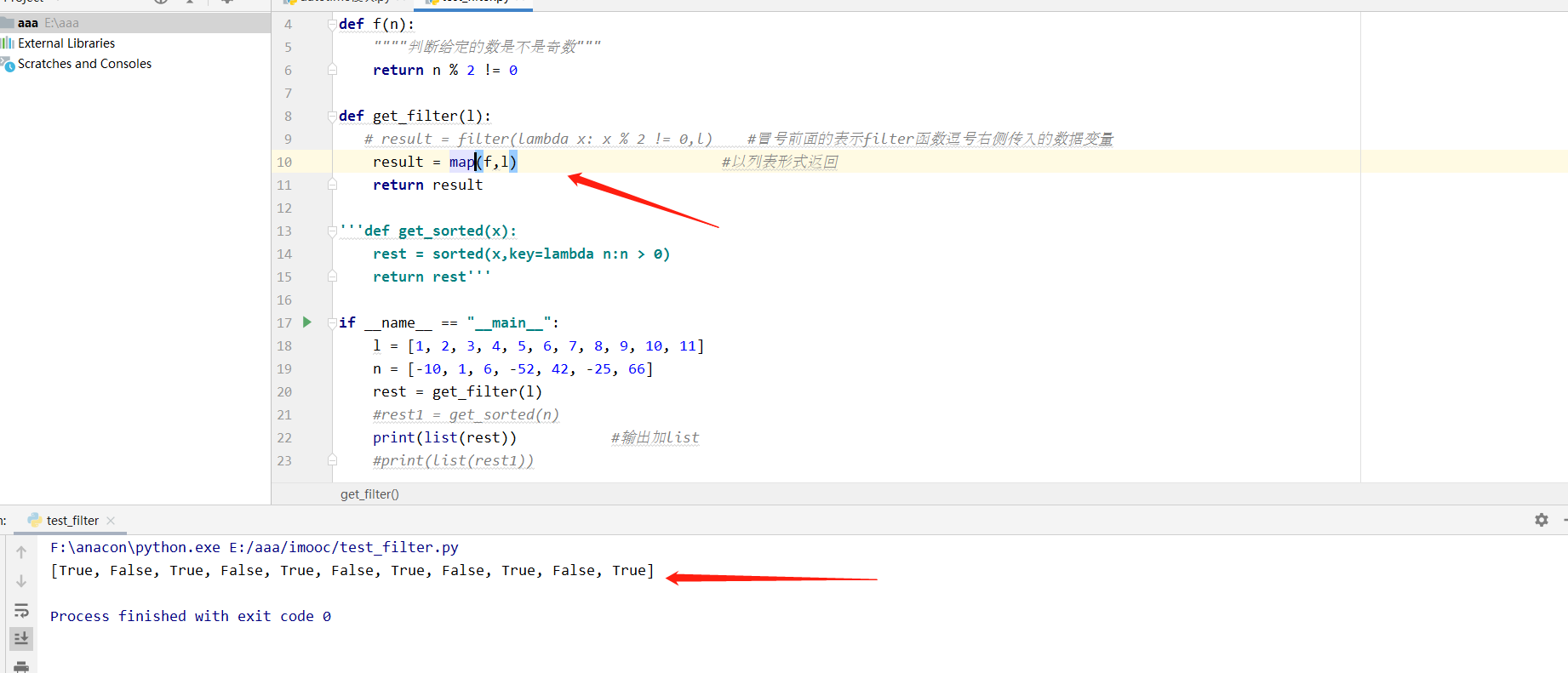Screen dimensions: 1568x673
Task: Open External Libraries in project tree
Action: 66,43
